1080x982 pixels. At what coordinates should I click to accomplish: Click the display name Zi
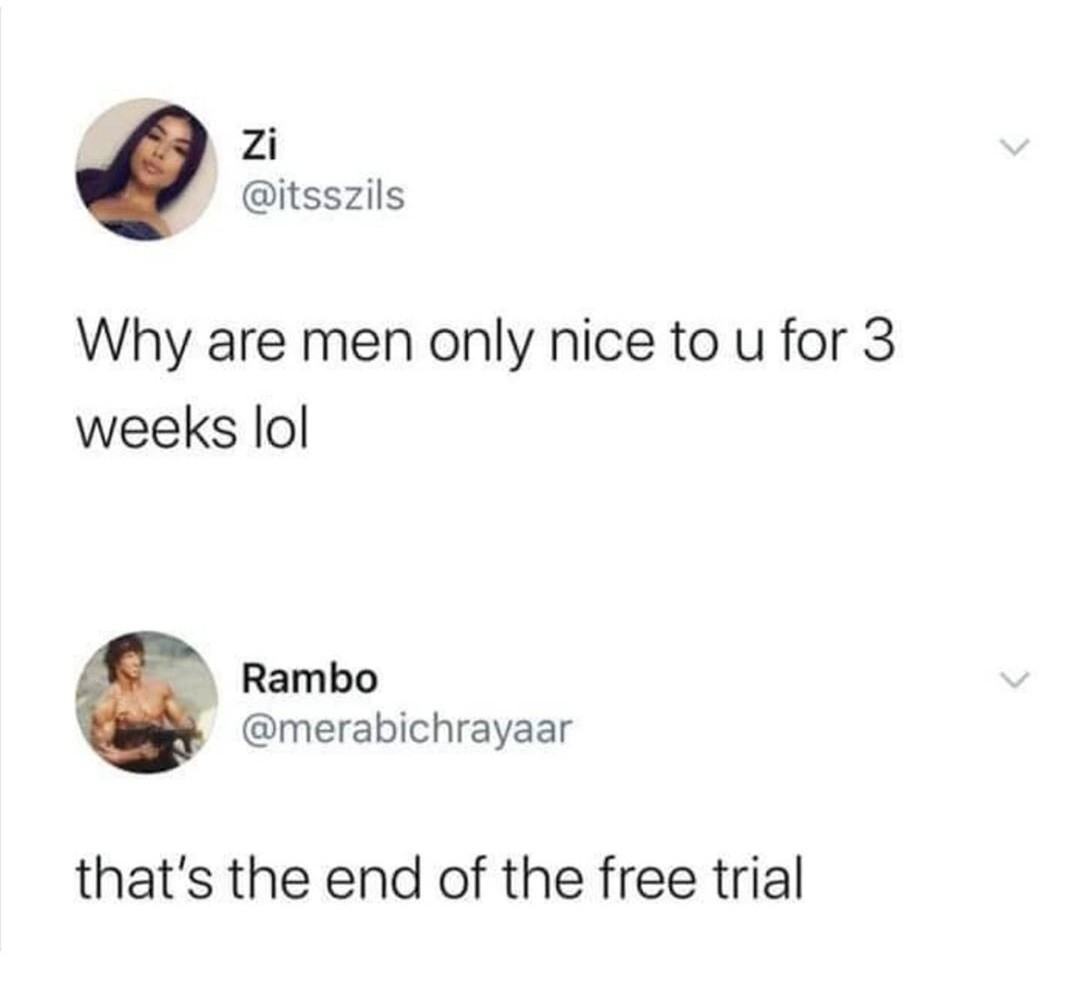[258, 146]
